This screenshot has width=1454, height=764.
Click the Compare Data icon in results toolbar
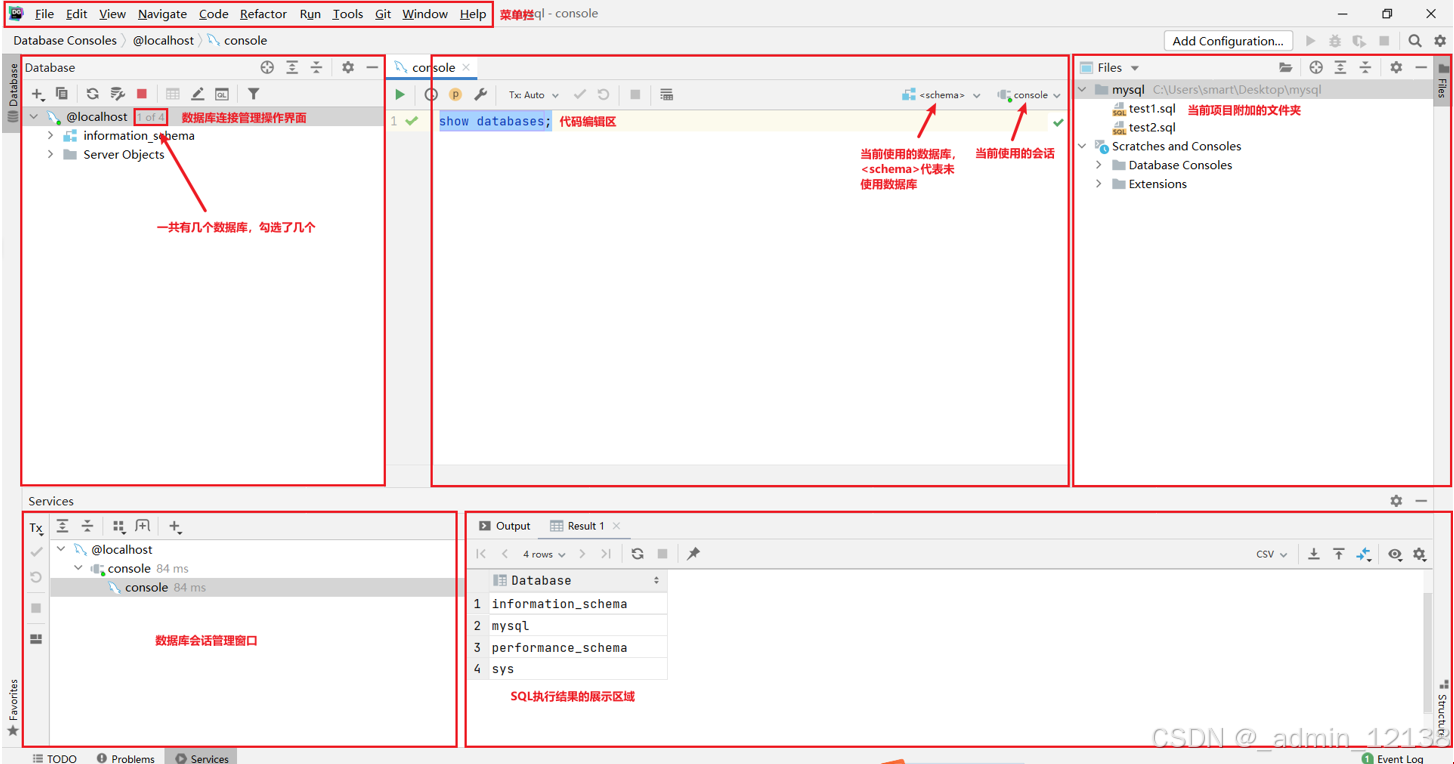click(x=1364, y=554)
